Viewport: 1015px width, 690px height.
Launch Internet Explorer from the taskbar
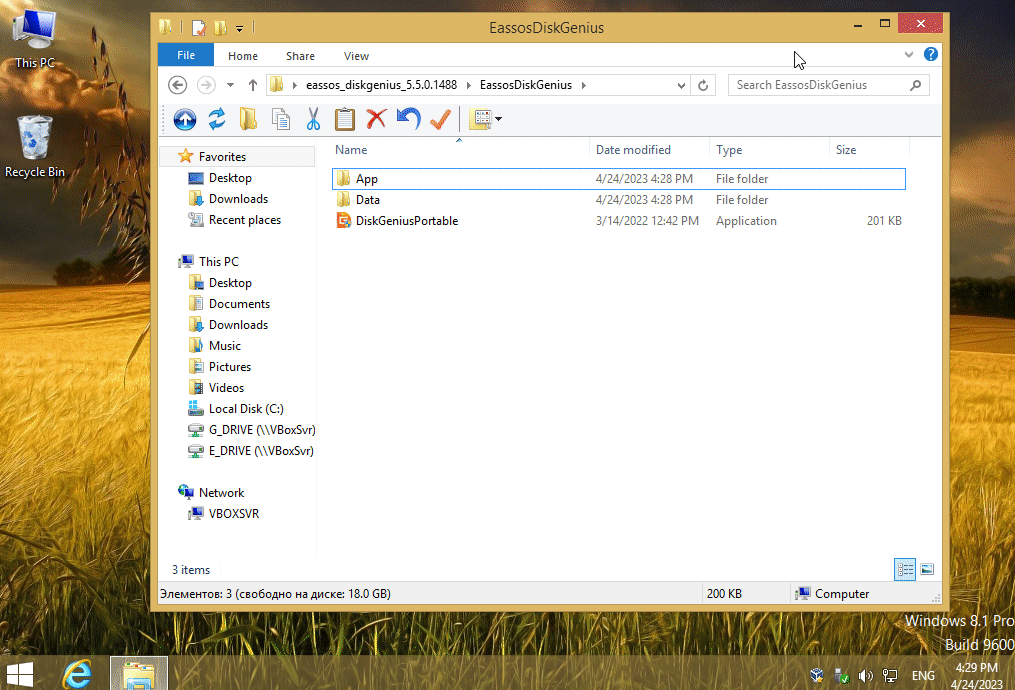[x=77, y=674]
